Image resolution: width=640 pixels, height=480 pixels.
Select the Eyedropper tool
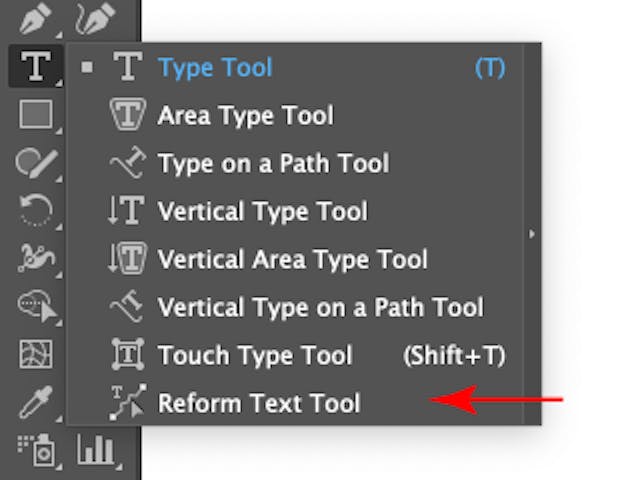click(x=35, y=403)
